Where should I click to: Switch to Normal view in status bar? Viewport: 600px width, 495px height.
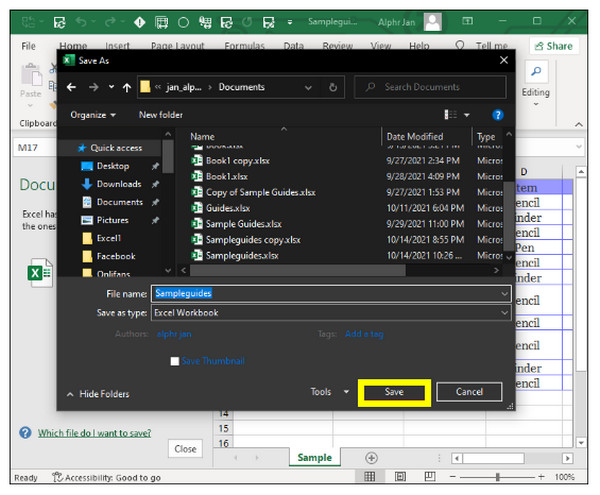click(369, 477)
